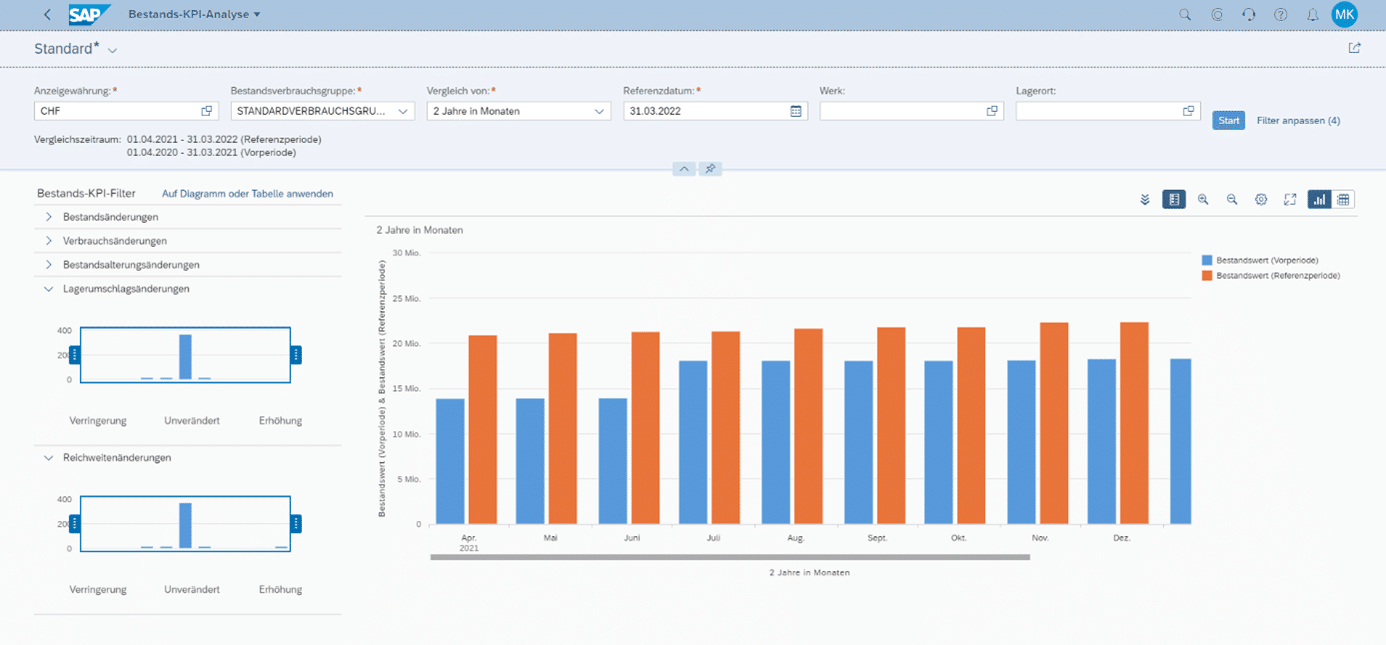Open the search in the shell header
Image resolution: width=1386 pixels, height=645 pixels.
(x=1185, y=15)
